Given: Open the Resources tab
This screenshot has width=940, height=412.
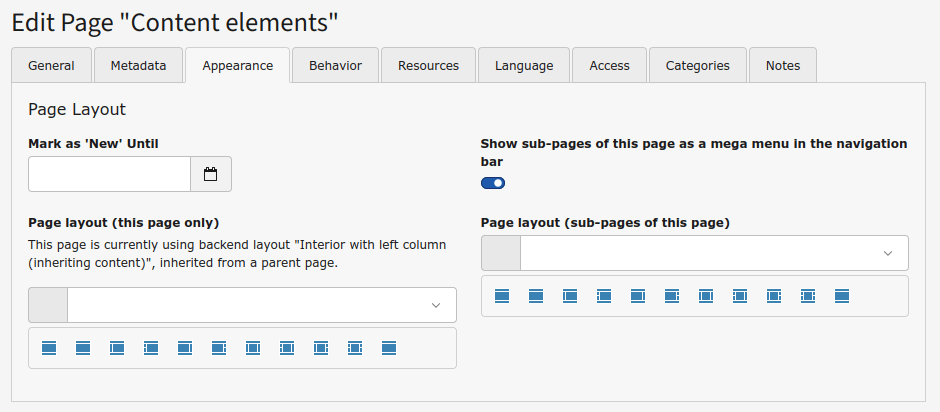Looking at the screenshot, I should 428,65.
